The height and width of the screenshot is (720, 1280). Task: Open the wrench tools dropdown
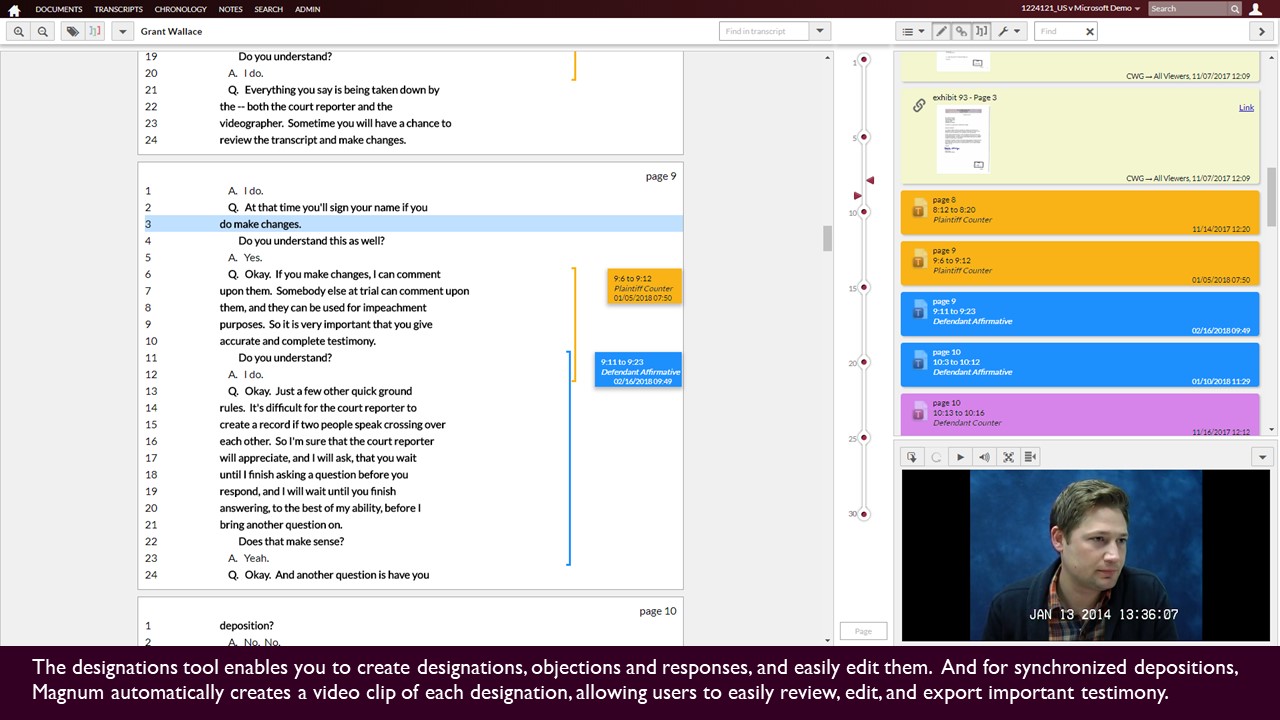[1009, 31]
